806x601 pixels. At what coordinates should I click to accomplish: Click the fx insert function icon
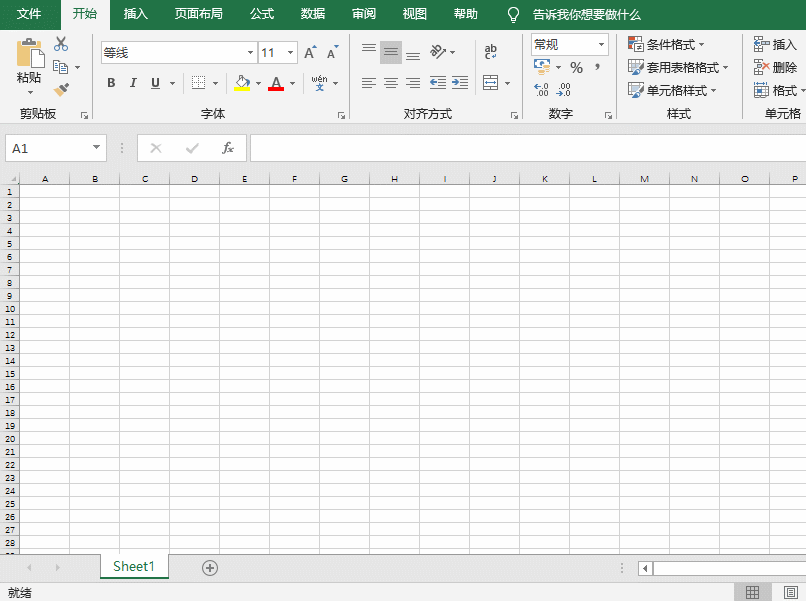[x=228, y=148]
